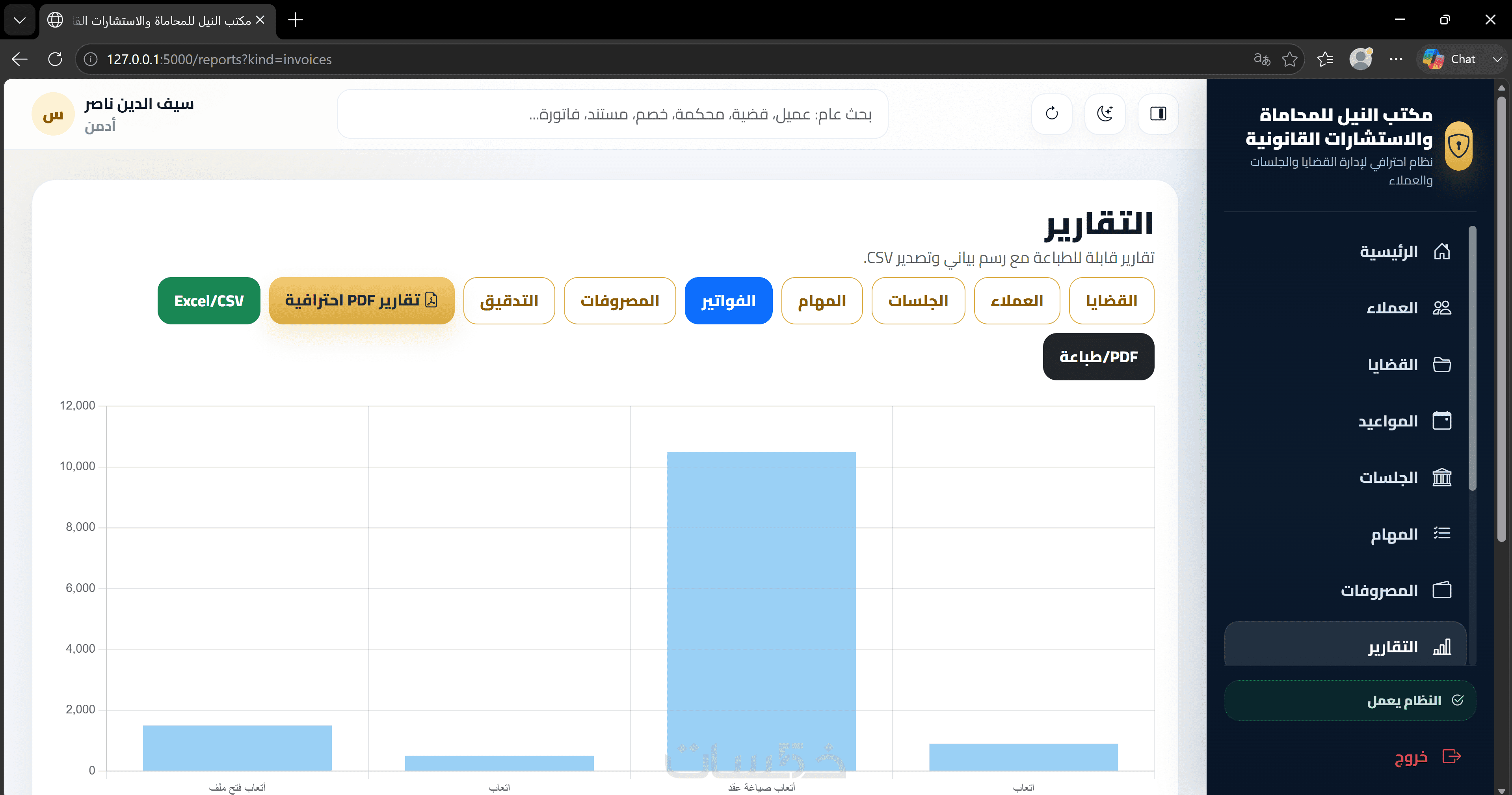This screenshot has width=1512, height=795.
Task: Click the translate page icon in address bar
Action: coord(1262,59)
